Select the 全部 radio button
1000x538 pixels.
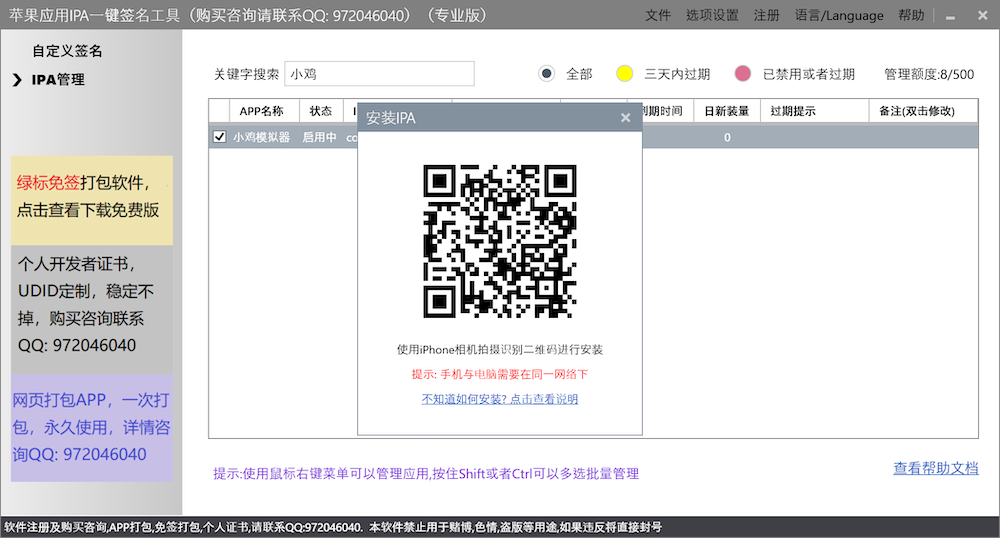point(546,74)
